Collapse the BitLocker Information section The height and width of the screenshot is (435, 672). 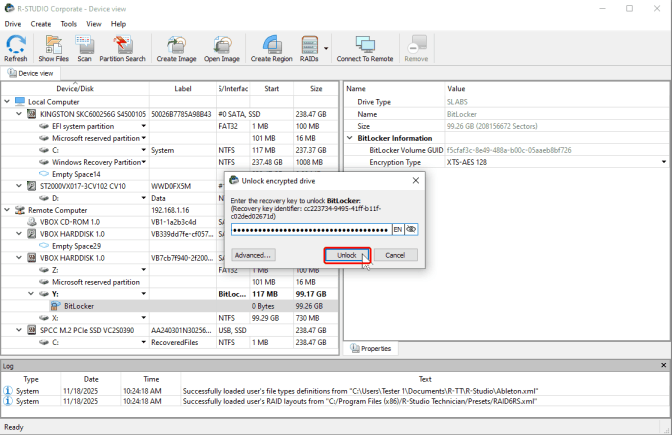(350, 138)
